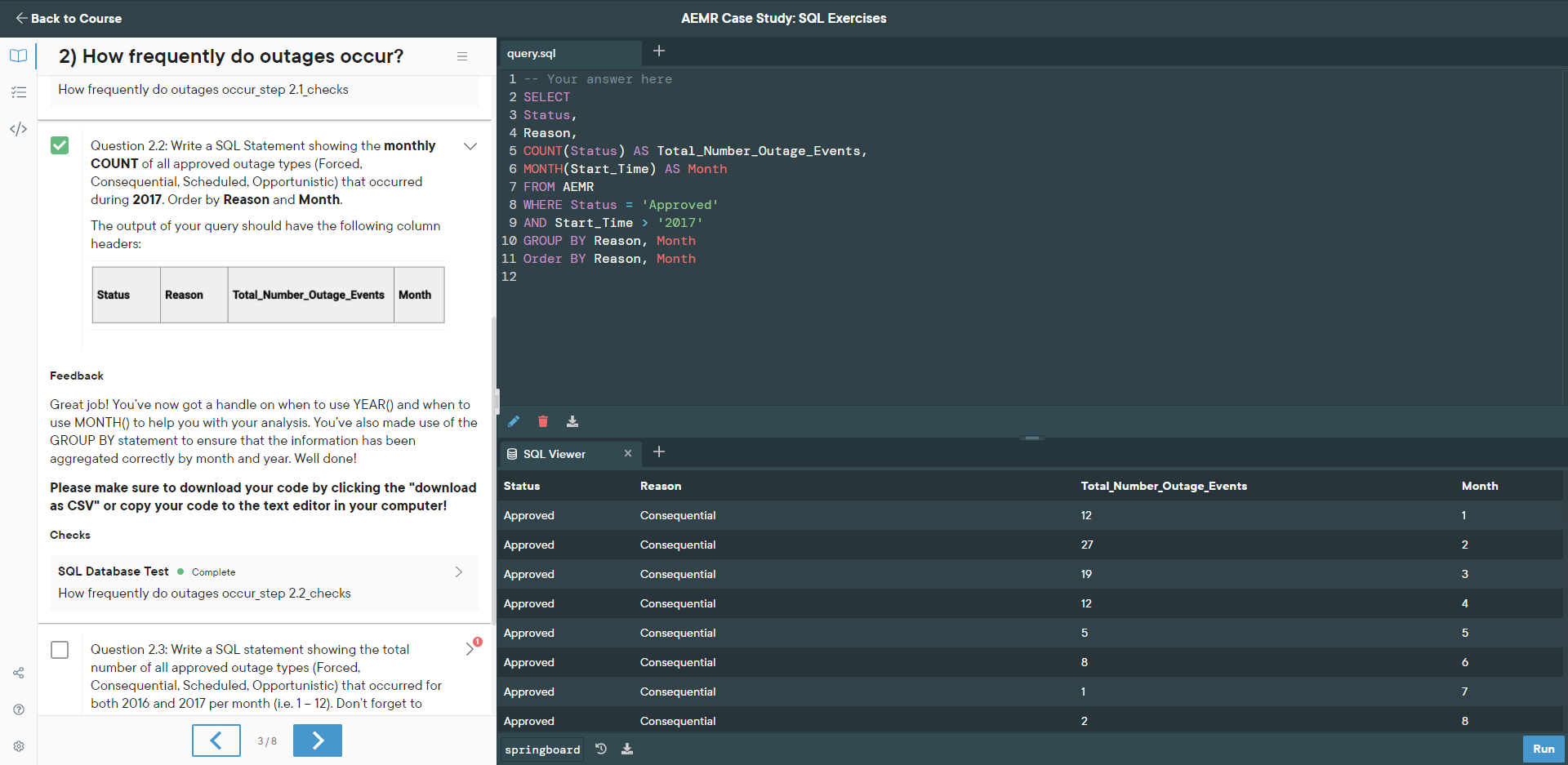Click the step 2.1_checks text row
Viewport: 1568px width, 765px height.
(x=203, y=90)
